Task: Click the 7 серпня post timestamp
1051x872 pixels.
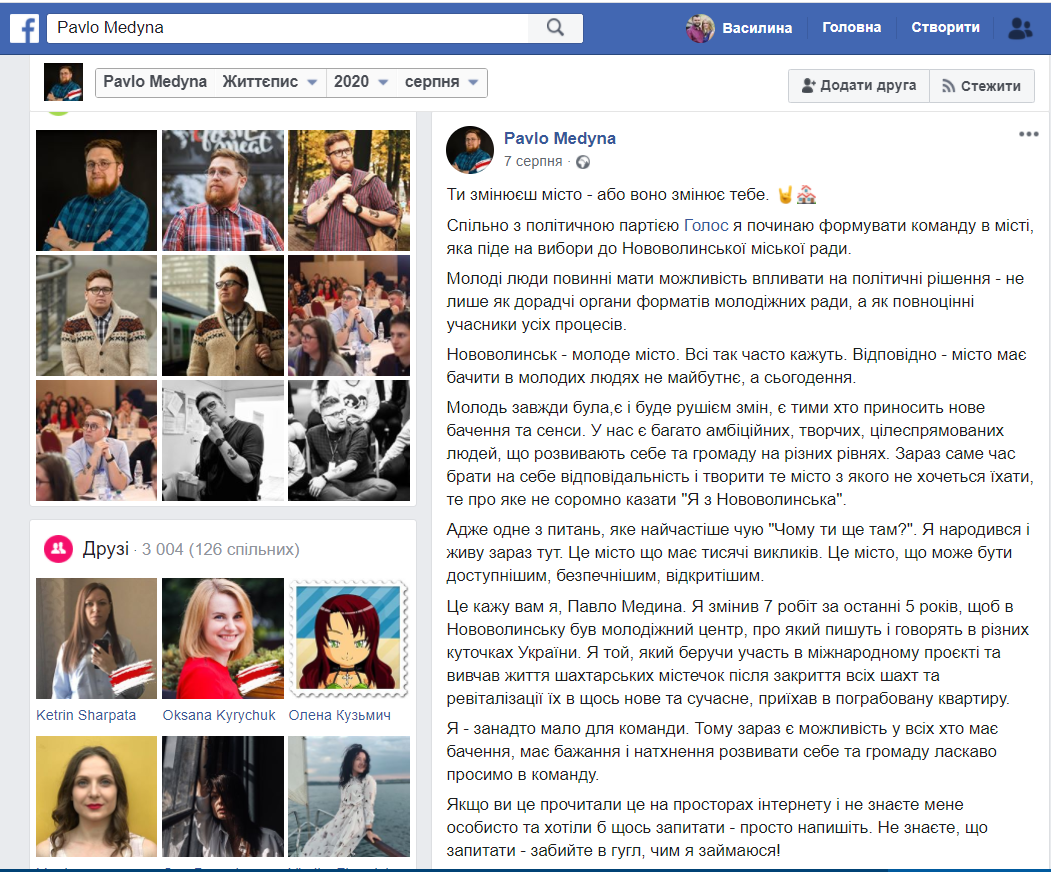Action: coord(533,161)
